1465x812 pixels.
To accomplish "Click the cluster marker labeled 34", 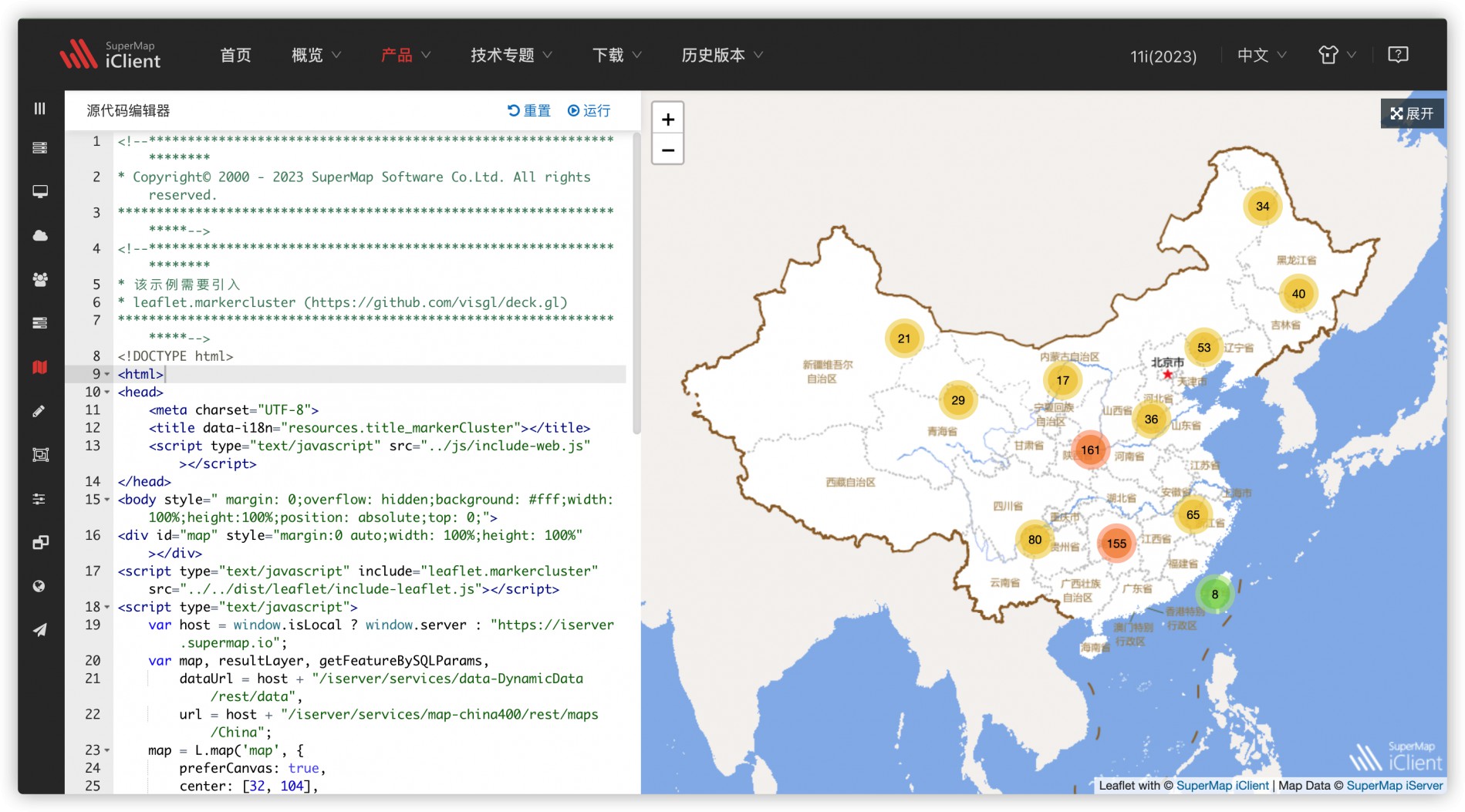I will click(x=1262, y=206).
